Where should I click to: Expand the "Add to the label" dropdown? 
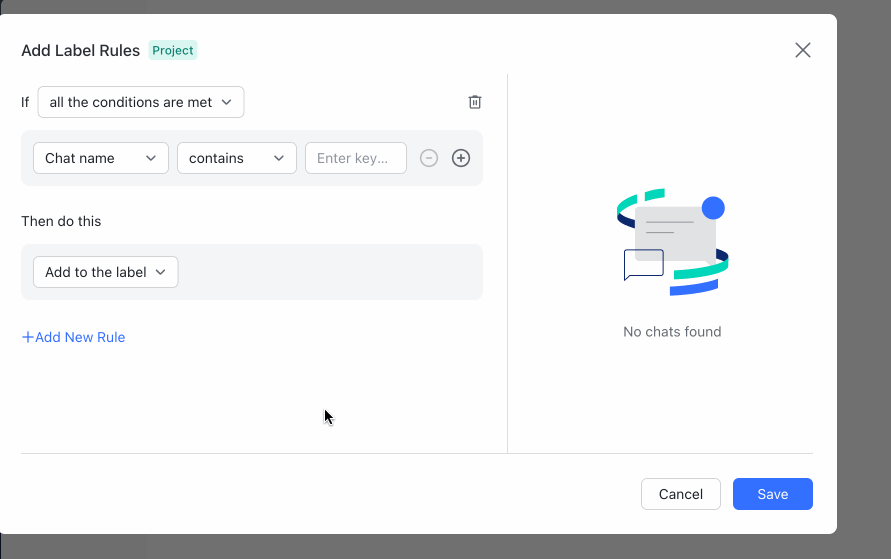coord(106,272)
